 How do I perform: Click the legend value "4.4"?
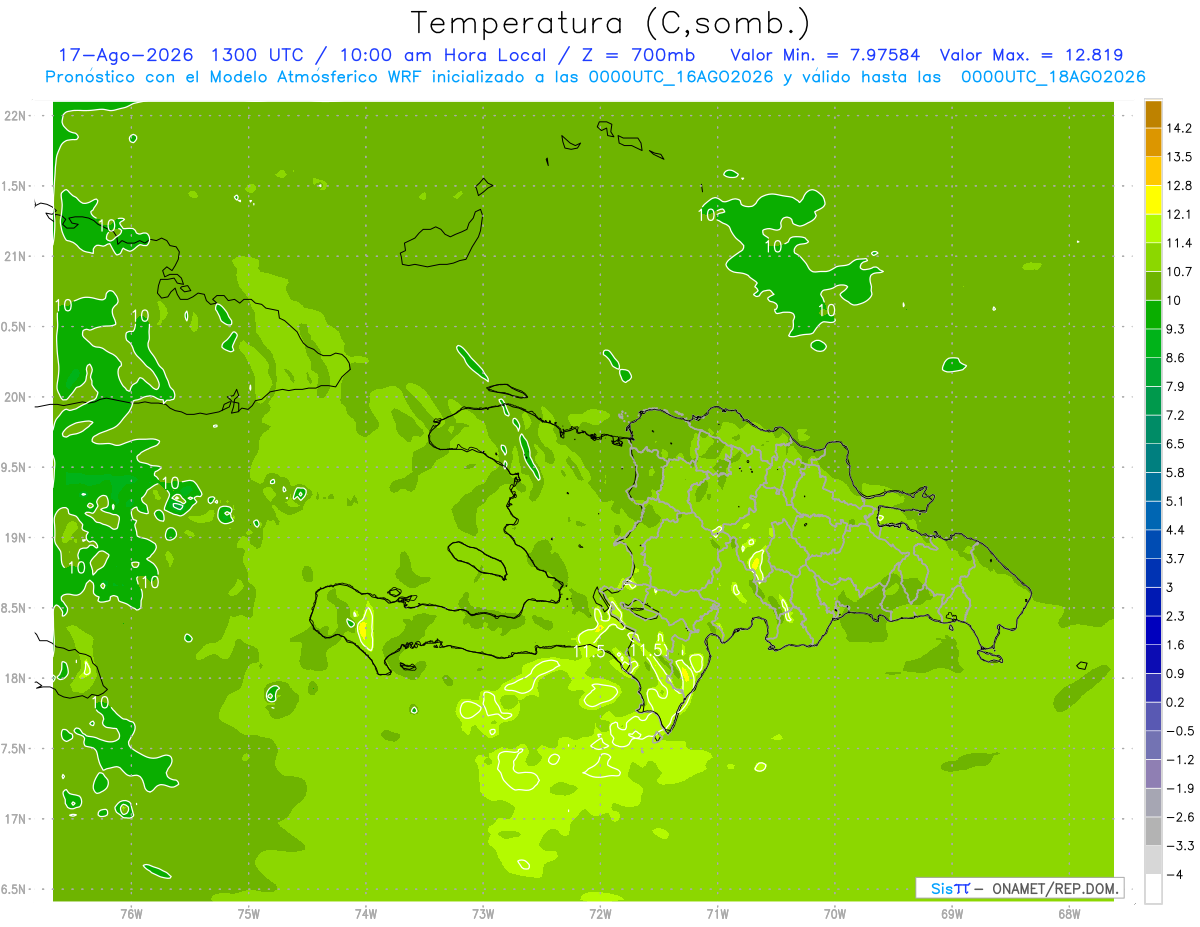coord(1177,530)
